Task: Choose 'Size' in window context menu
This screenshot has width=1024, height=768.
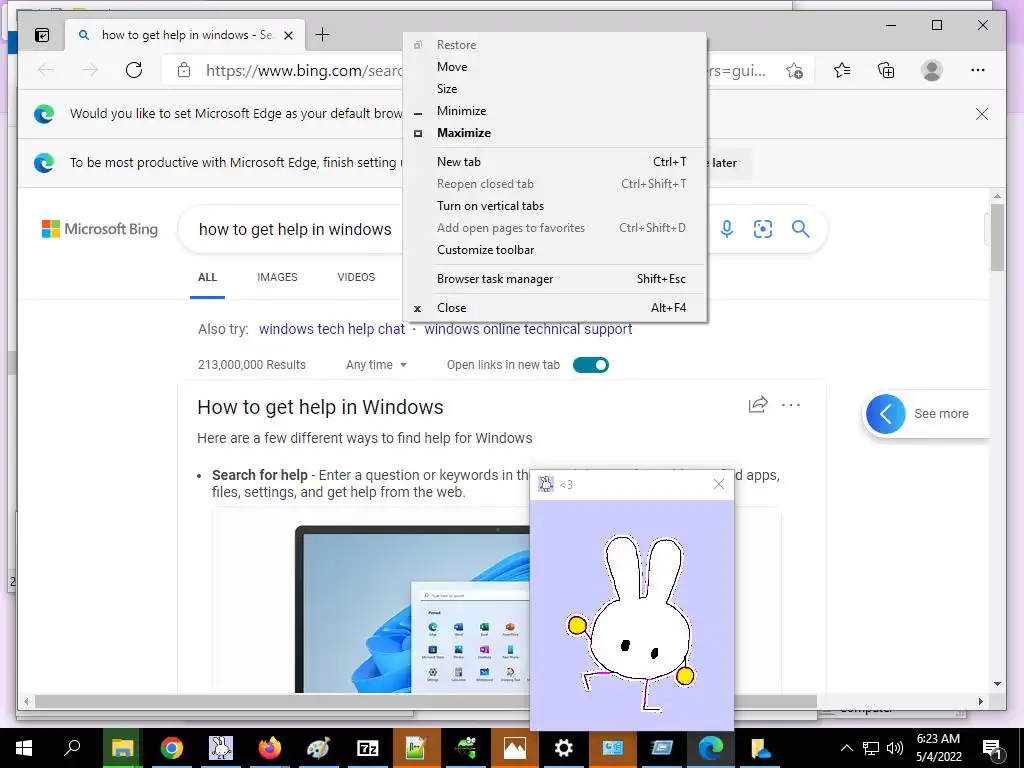Action: pos(554,89)
